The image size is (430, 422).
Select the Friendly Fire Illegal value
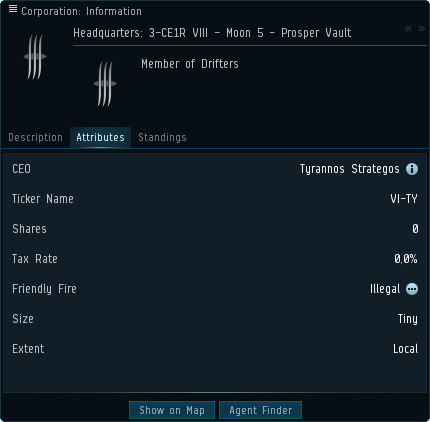(x=385, y=289)
